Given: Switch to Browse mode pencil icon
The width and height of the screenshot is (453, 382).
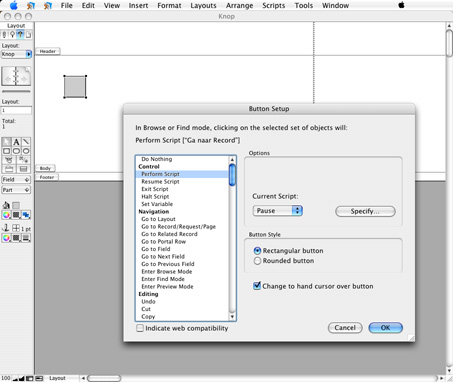Looking at the screenshot, I should click(4, 34).
